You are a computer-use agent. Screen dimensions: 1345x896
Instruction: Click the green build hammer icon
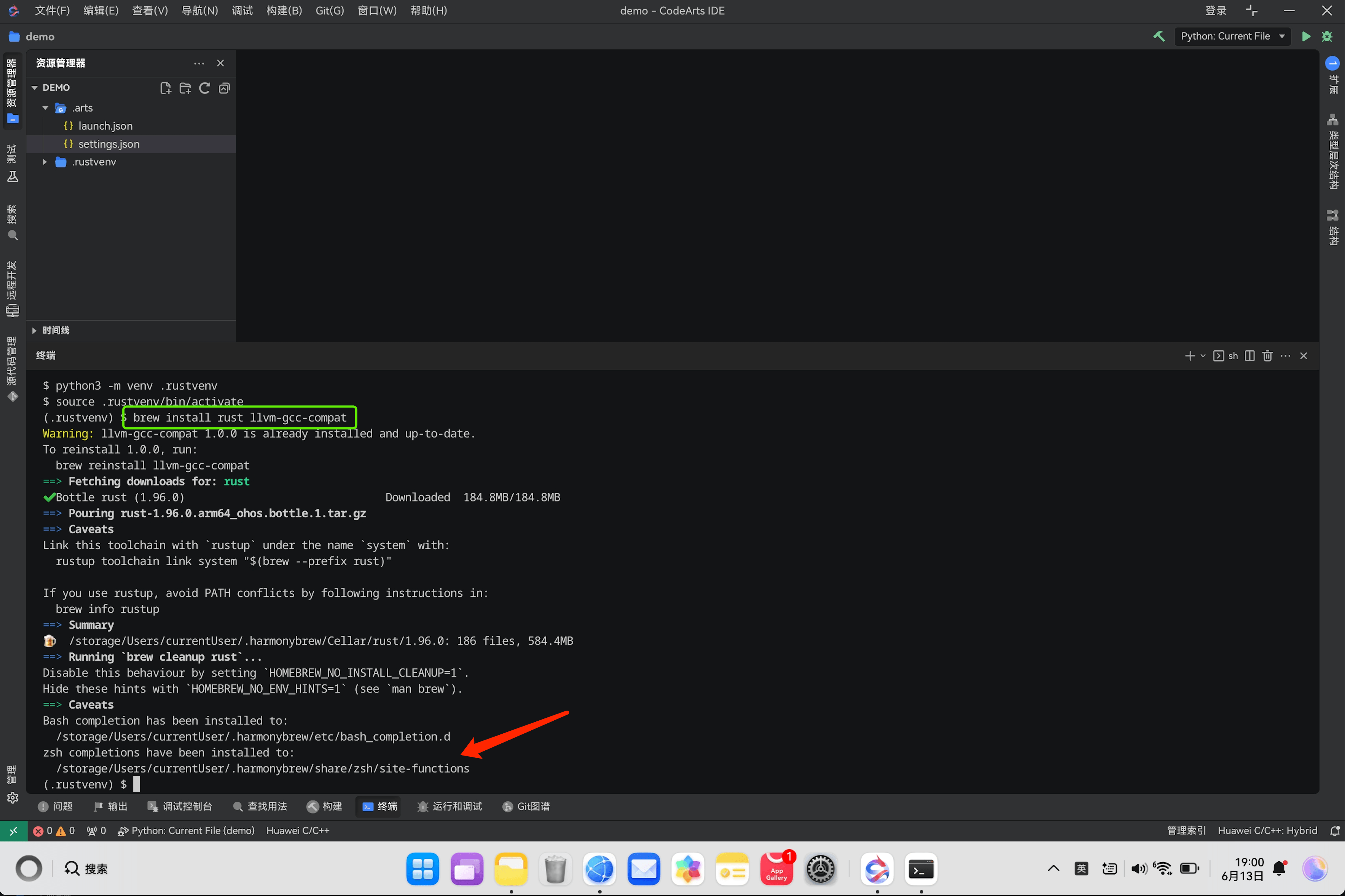1159,36
